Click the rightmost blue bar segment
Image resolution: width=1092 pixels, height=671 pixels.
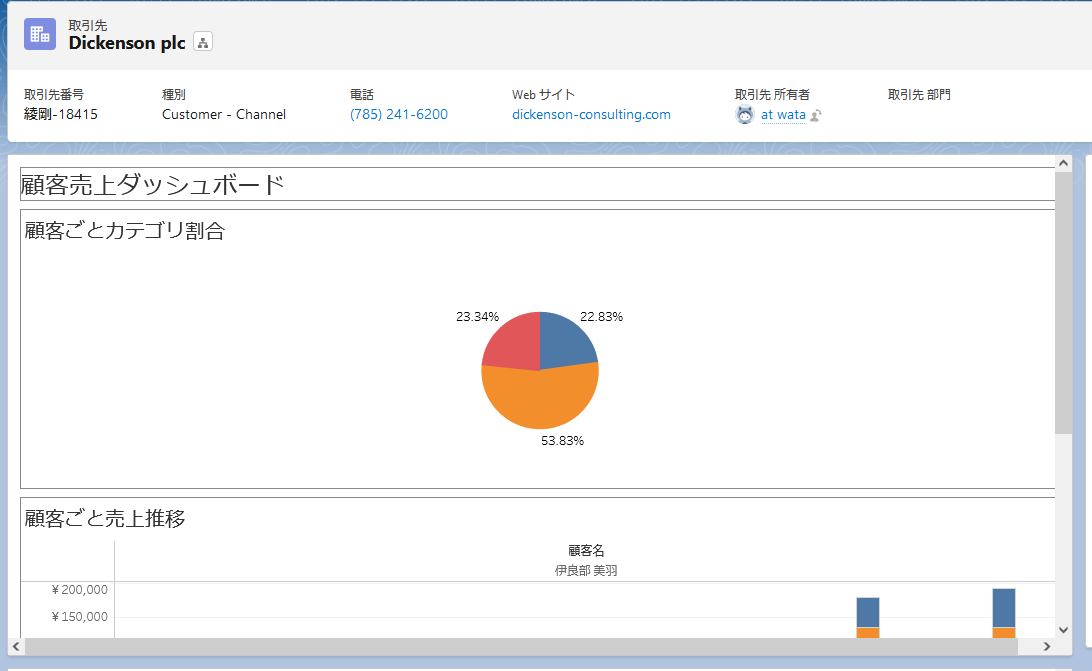[x=1004, y=608]
